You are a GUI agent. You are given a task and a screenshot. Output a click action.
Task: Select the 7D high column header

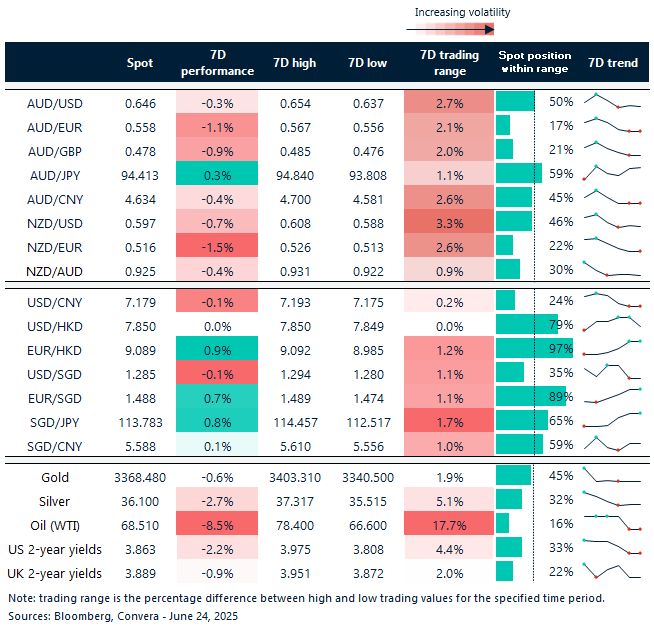pyautogui.click(x=294, y=63)
